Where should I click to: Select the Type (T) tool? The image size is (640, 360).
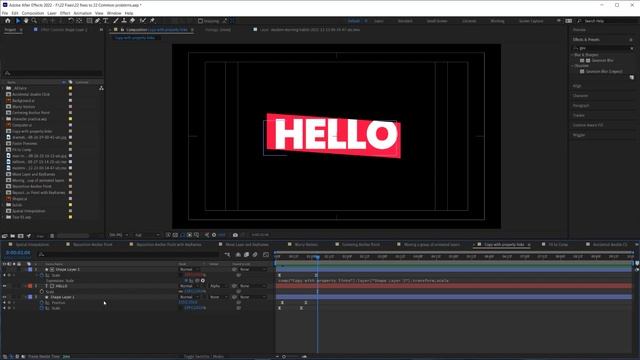tap(105, 20)
